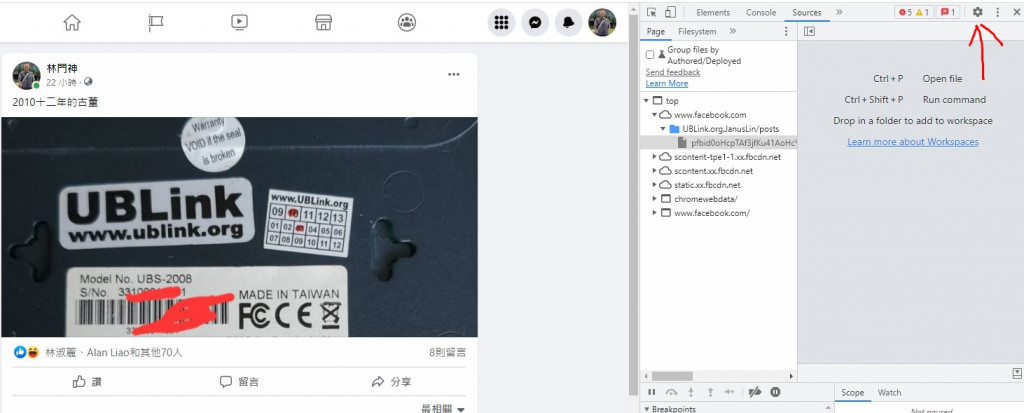1024x413 pixels.
Task: Toggle pause on exceptions
Action: point(775,392)
